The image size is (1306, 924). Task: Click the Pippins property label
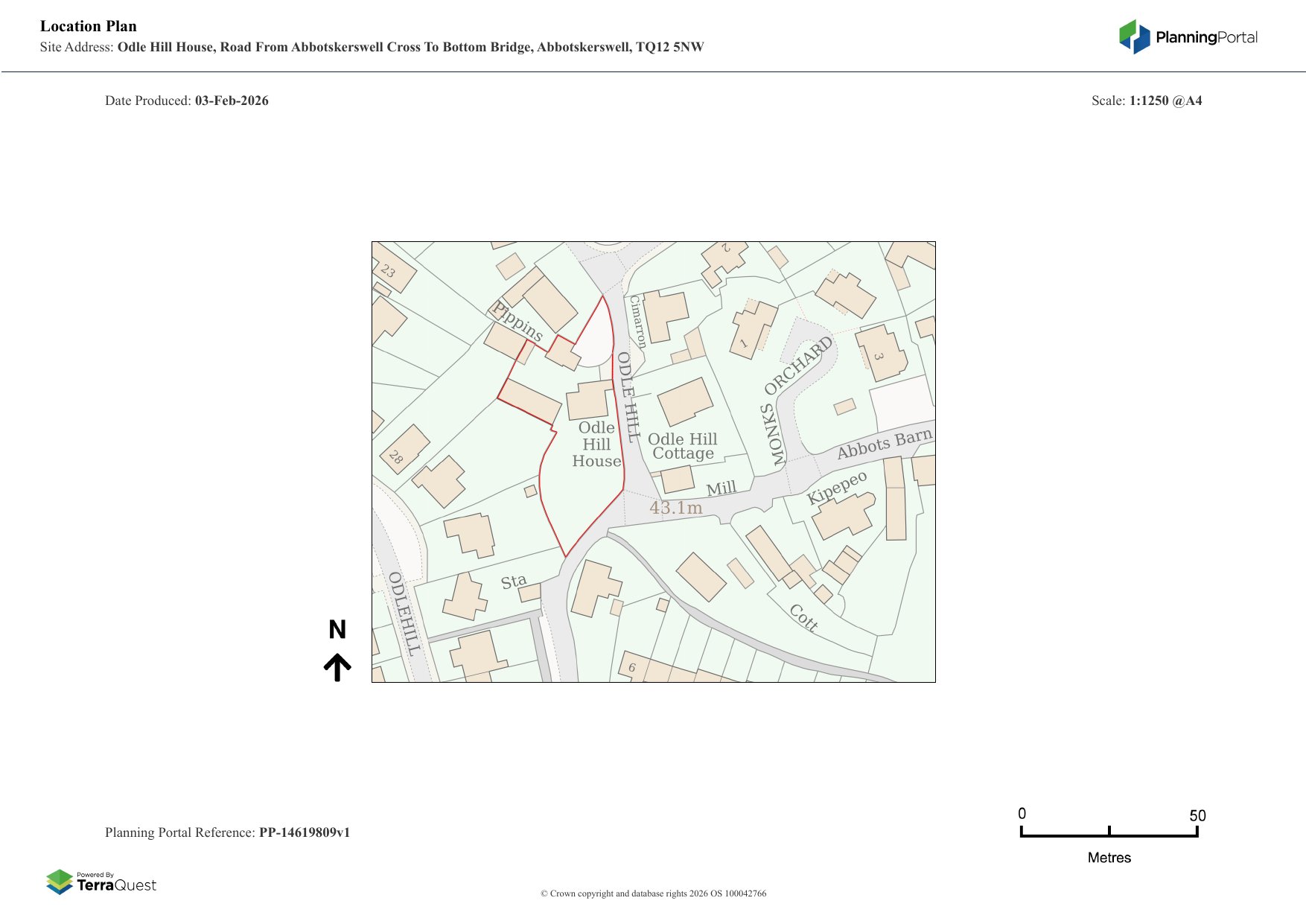point(518,321)
